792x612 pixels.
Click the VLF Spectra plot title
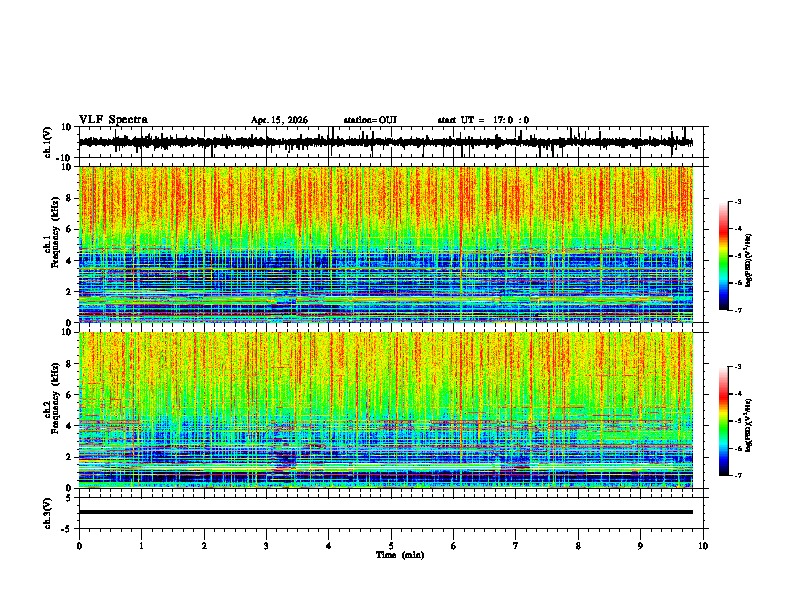(x=113, y=120)
